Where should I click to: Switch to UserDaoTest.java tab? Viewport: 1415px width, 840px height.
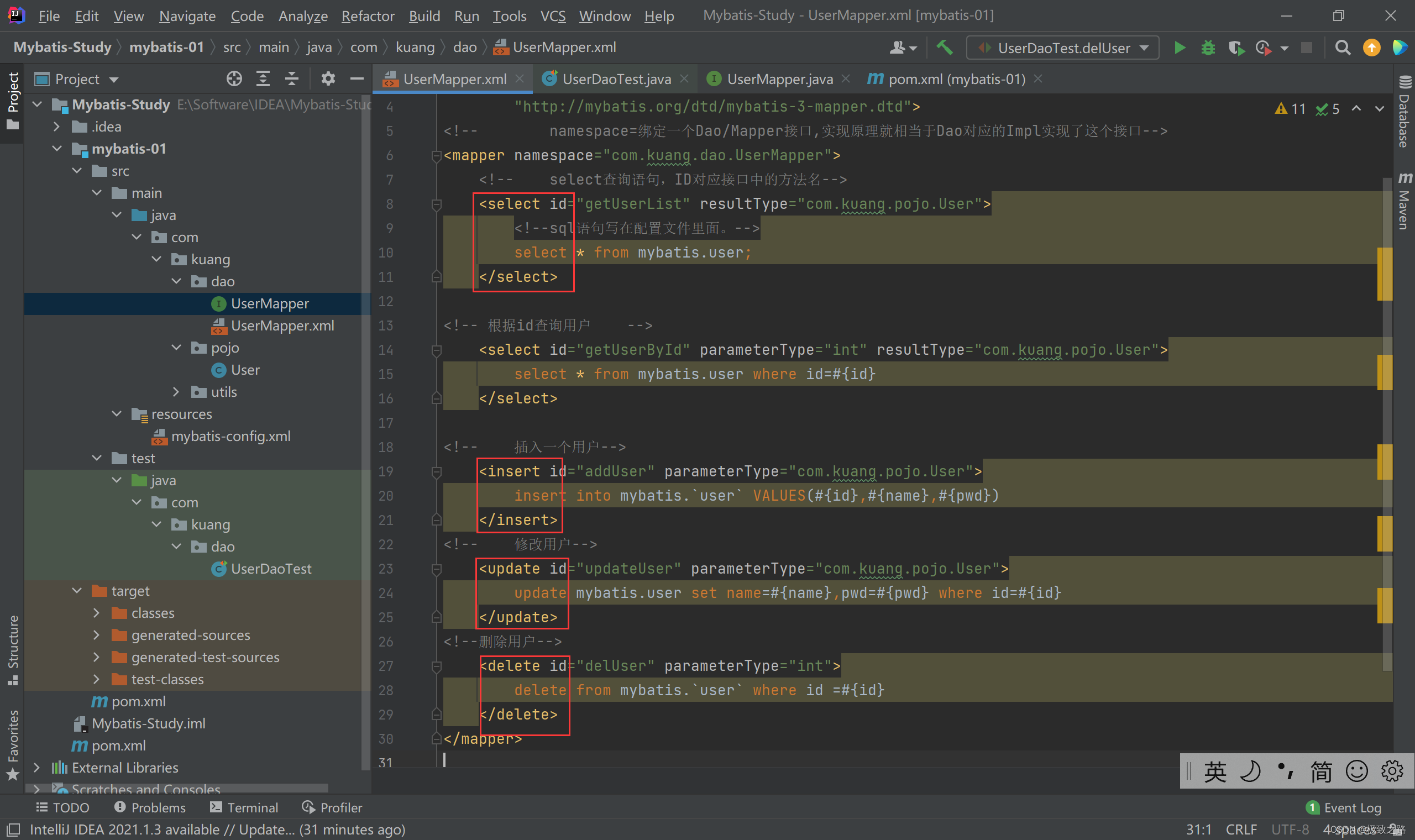[x=616, y=78]
